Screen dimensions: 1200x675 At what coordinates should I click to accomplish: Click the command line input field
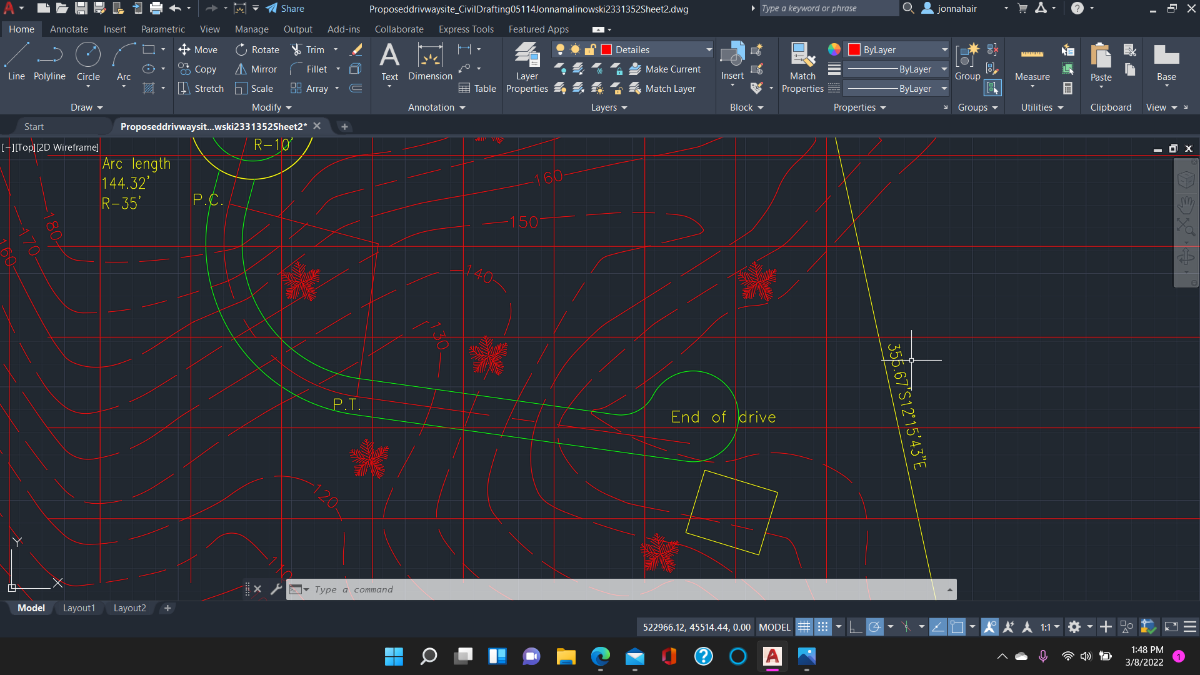click(630, 589)
